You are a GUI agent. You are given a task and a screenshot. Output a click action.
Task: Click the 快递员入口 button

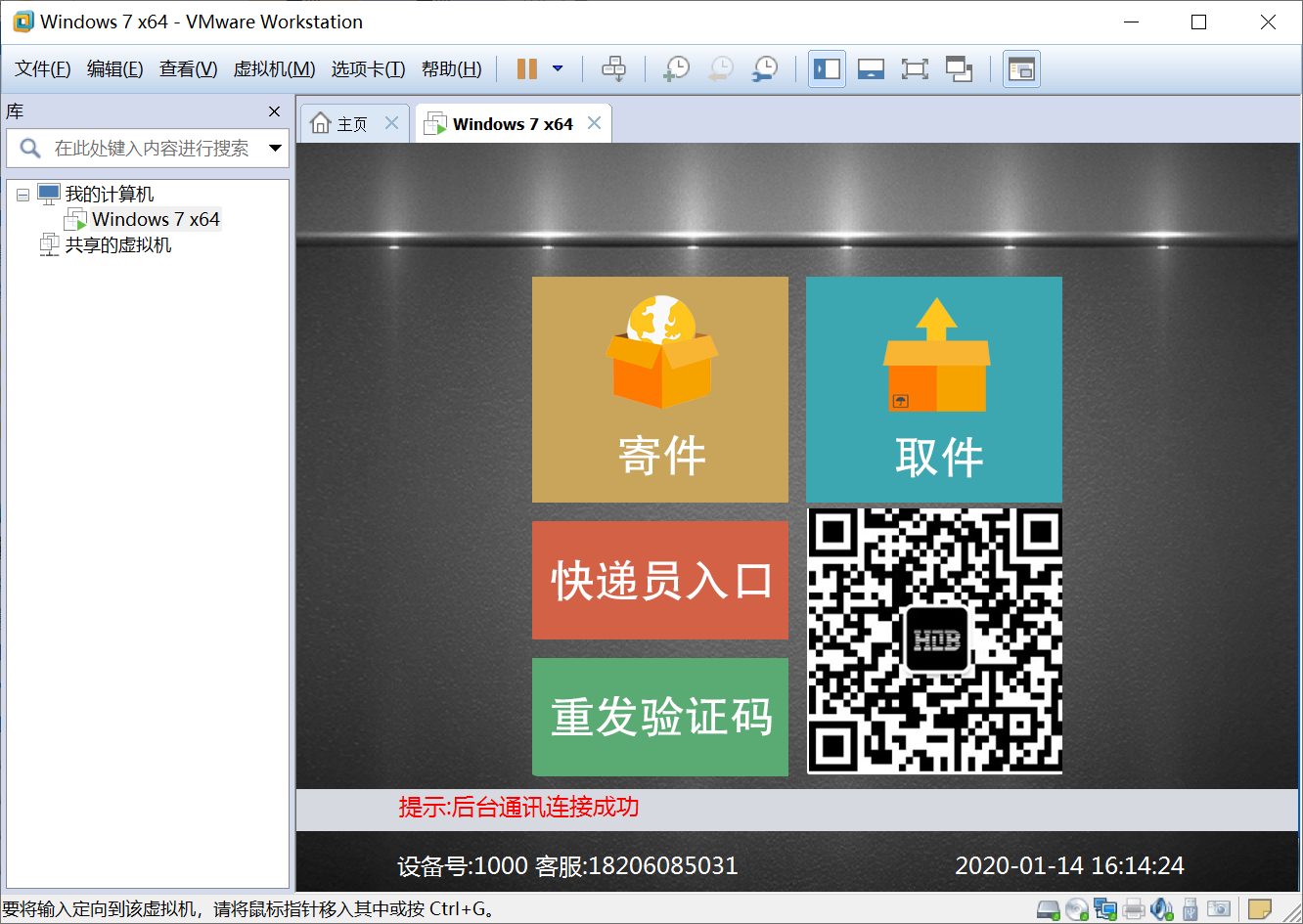660,580
